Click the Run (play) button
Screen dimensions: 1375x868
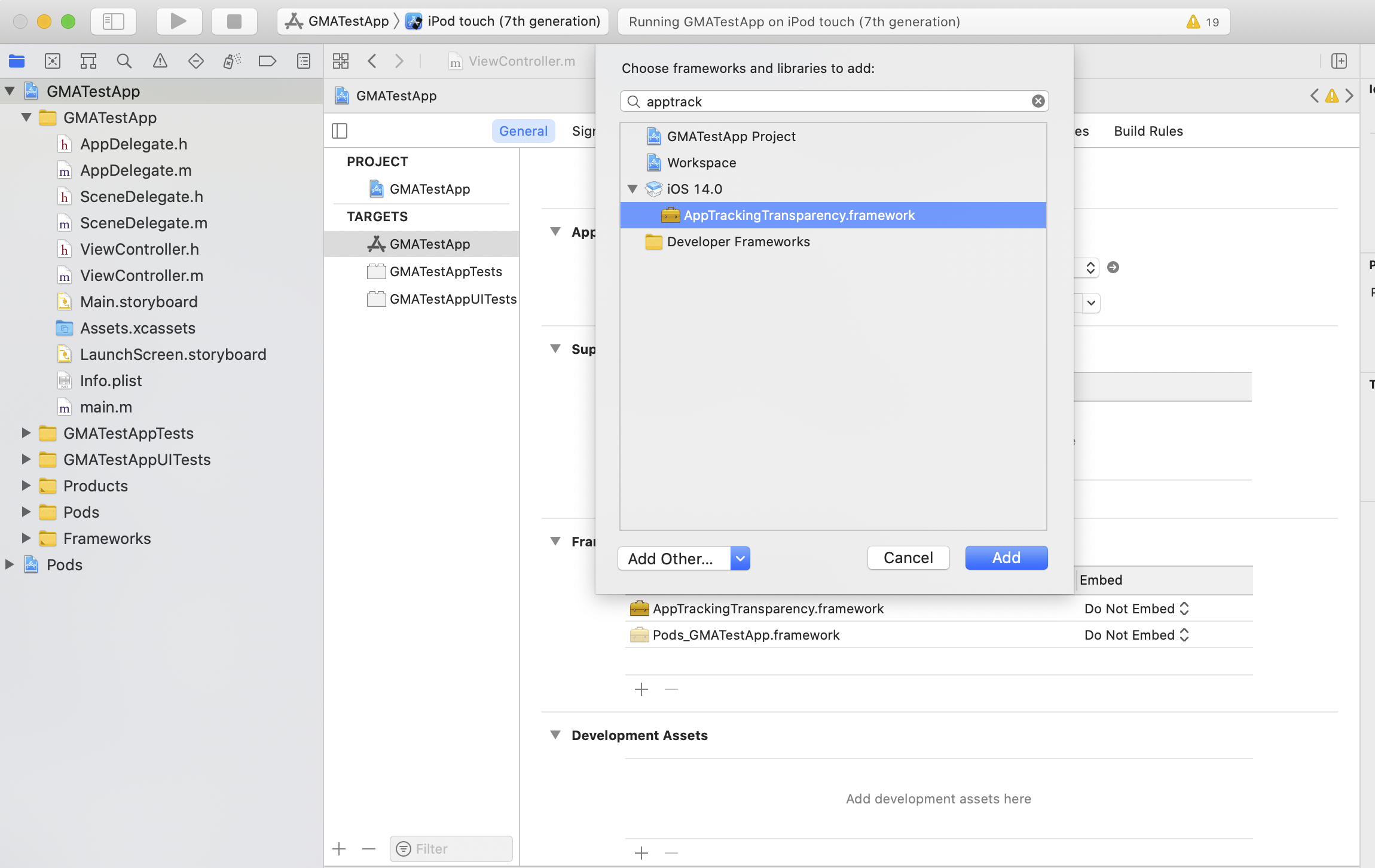178,22
